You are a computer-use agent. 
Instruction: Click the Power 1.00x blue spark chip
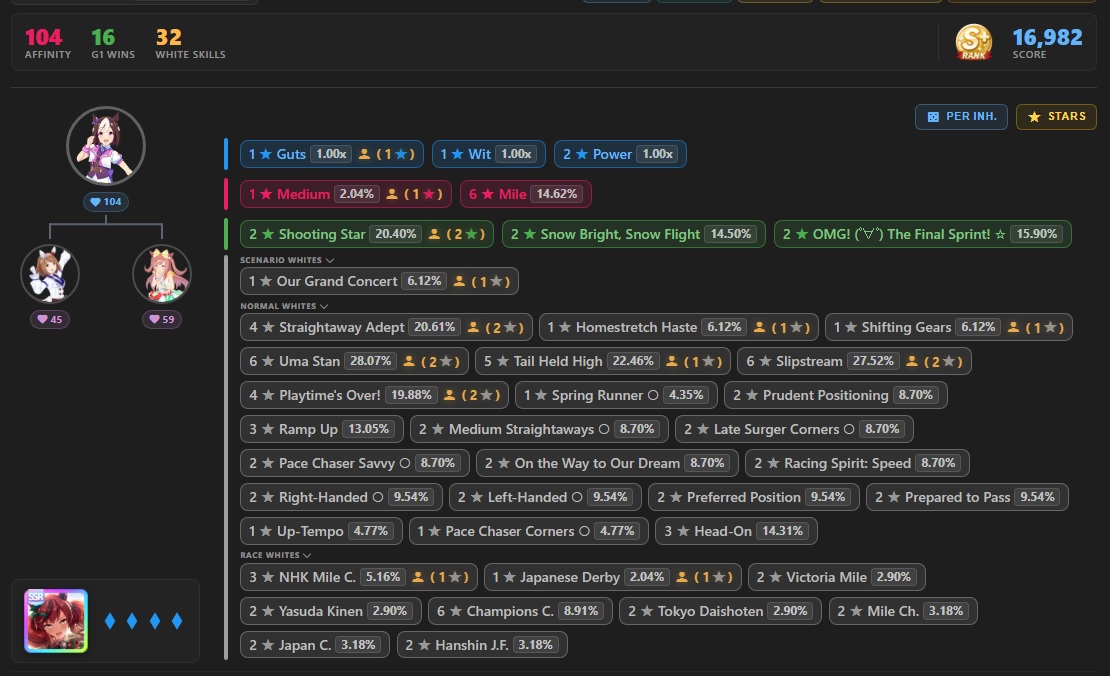point(620,154)
